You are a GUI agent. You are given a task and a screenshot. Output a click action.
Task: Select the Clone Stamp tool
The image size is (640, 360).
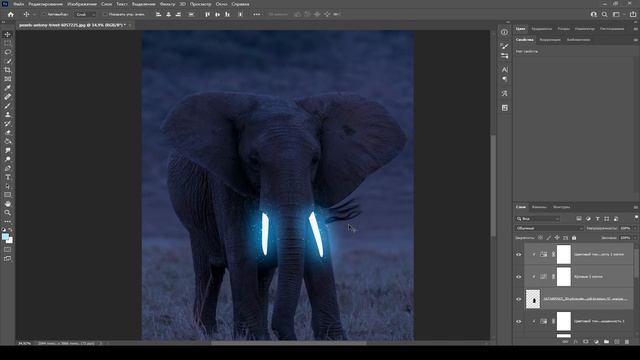click(7, 115)
